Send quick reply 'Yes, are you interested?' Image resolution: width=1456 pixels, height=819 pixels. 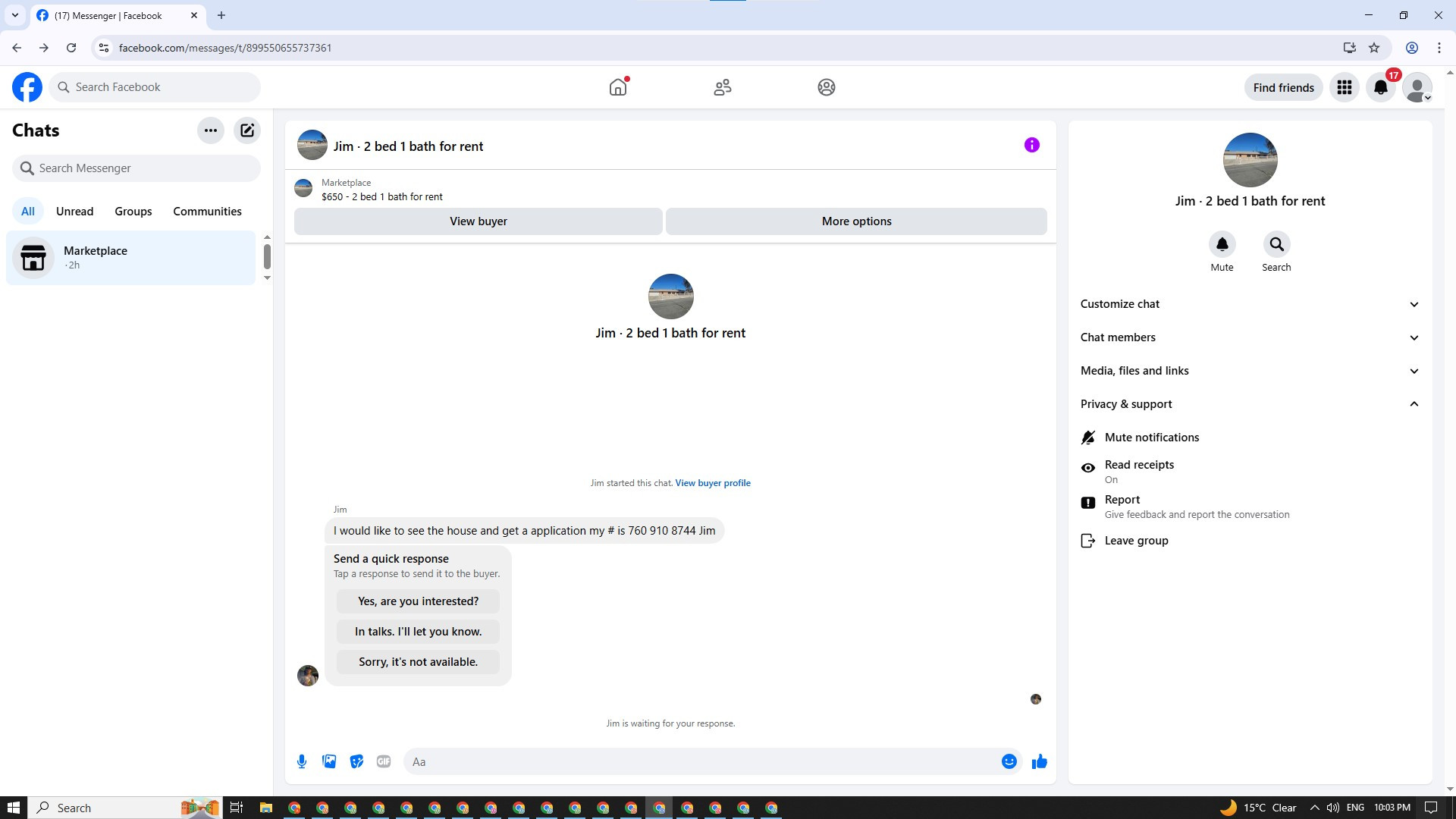pyautogui.click(x=418, y=601)
